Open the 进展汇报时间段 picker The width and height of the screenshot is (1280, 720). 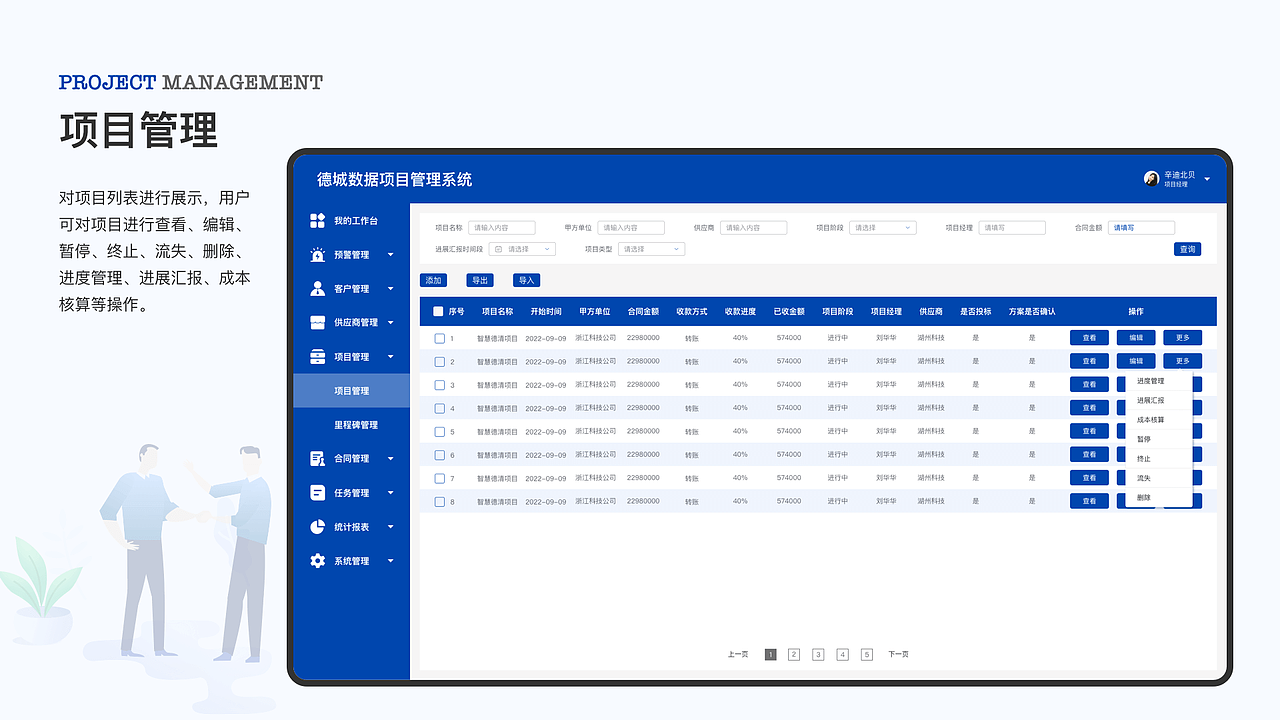point(522,249)
